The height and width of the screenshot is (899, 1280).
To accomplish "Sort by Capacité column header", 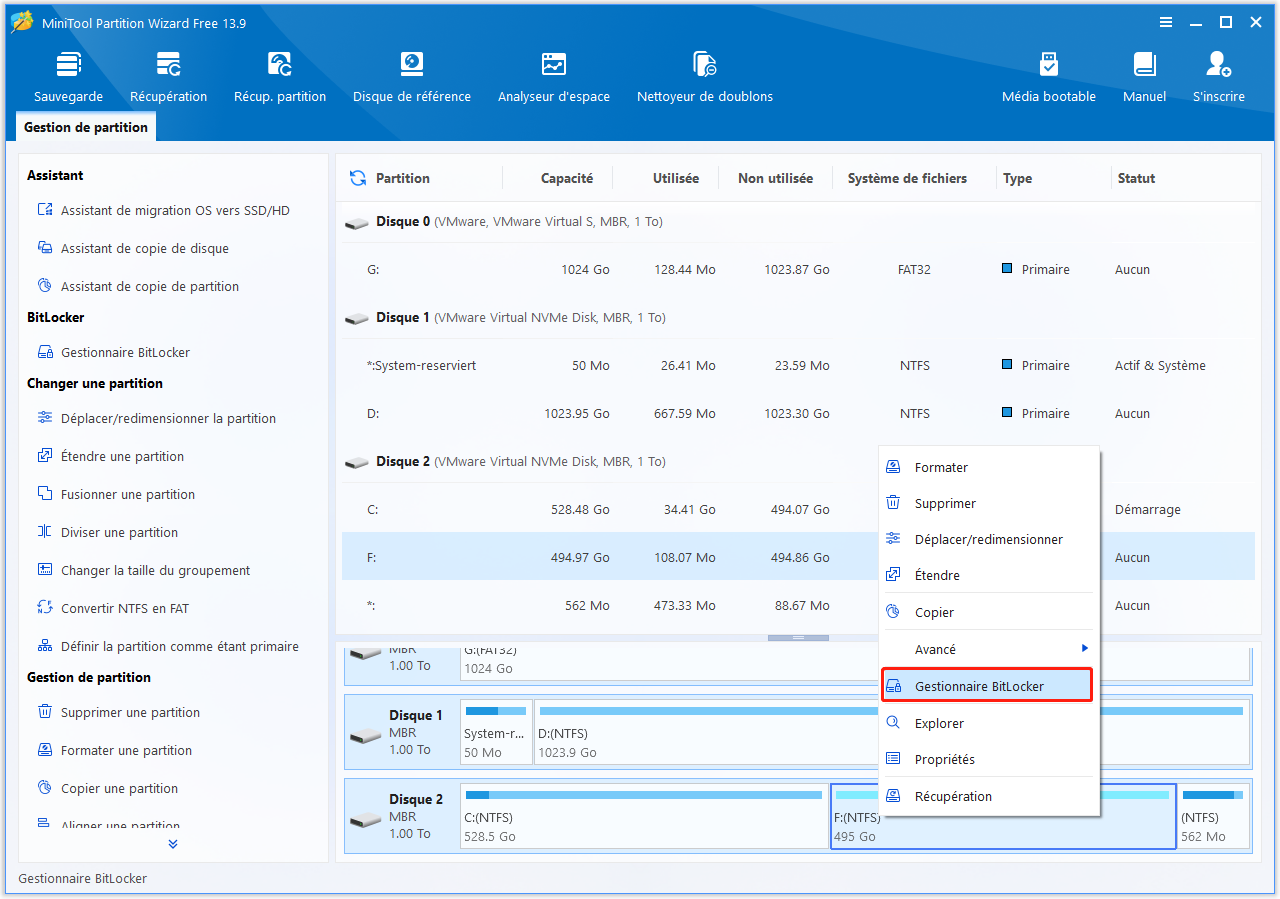I will [x=567, y=178].
